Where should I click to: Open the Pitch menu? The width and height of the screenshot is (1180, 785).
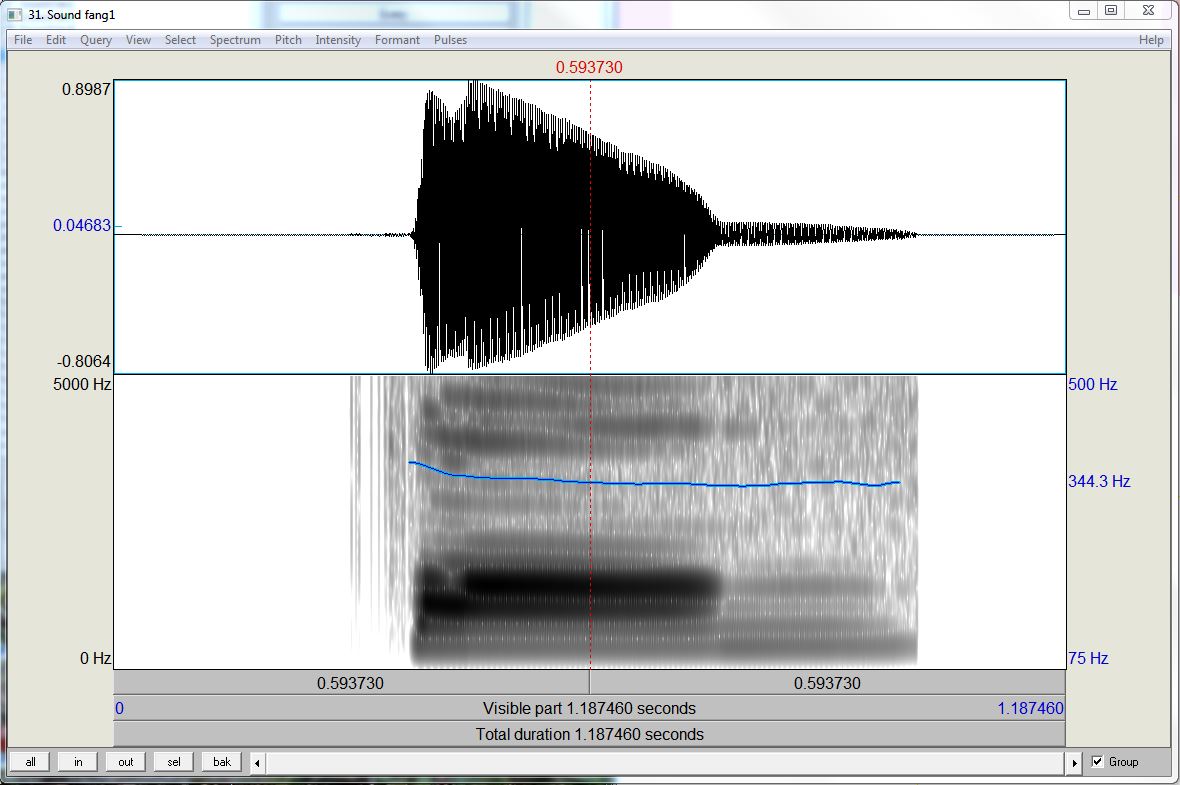tap(287, 40)
